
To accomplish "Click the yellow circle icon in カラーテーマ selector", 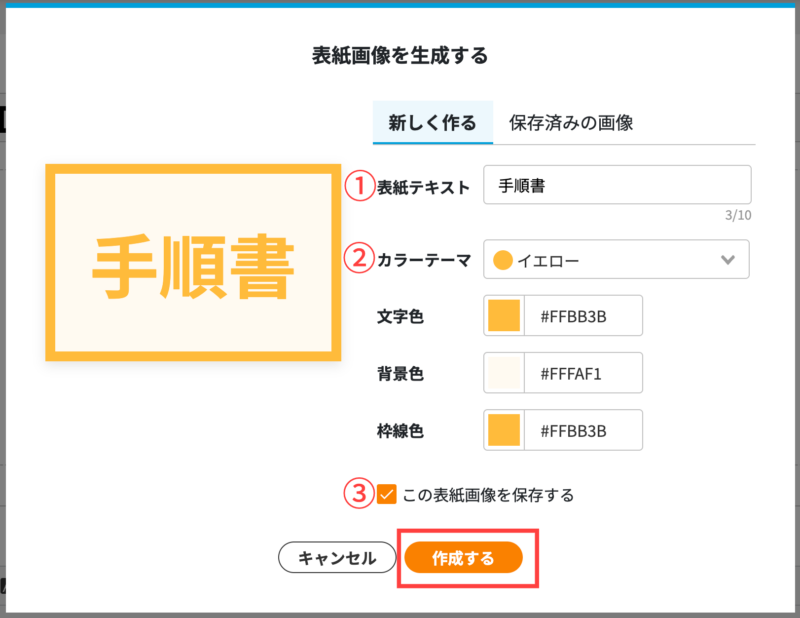I will (x=503, y=259).
